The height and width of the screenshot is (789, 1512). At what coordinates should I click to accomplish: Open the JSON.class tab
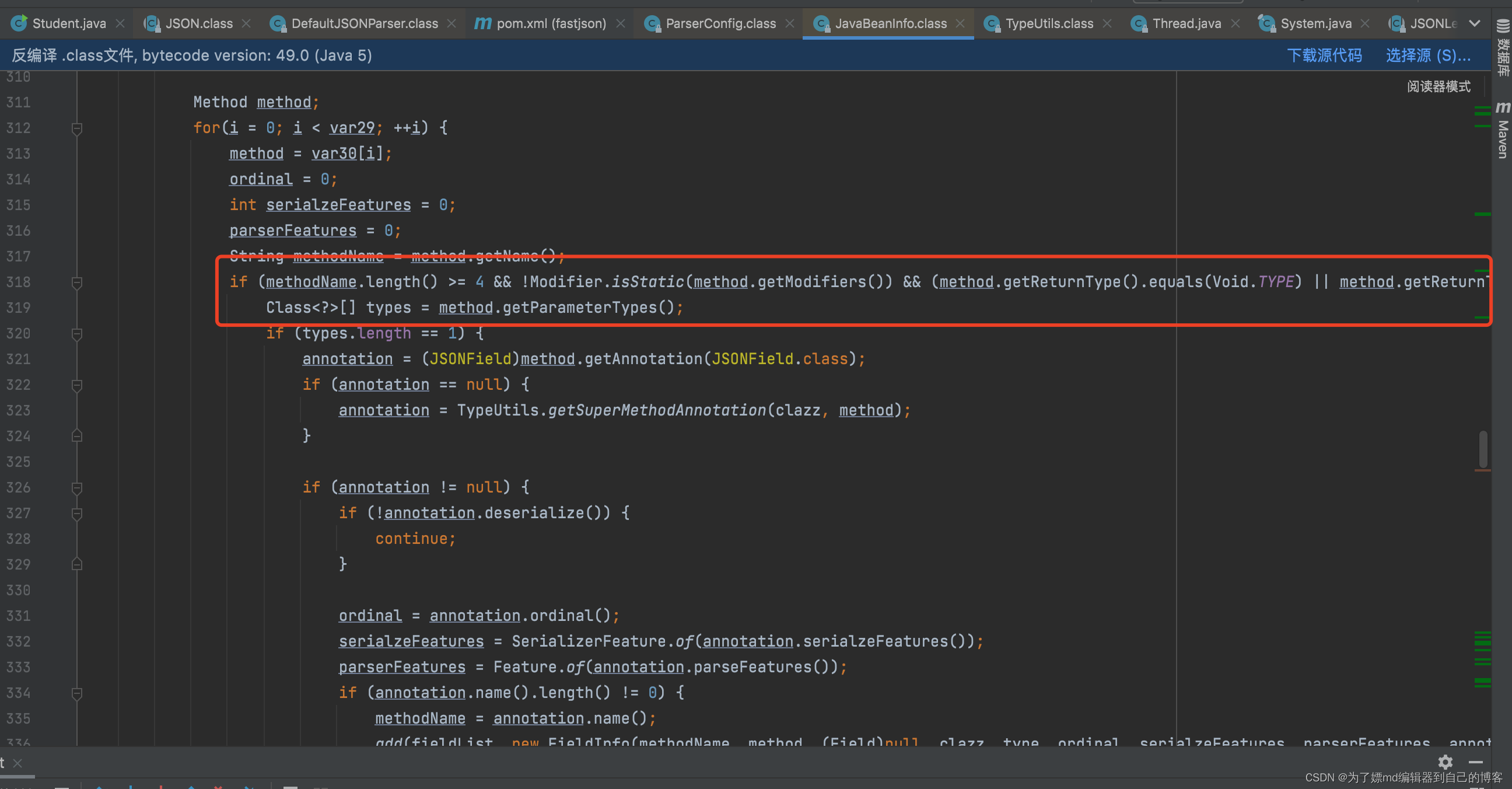tap(198, 23)
